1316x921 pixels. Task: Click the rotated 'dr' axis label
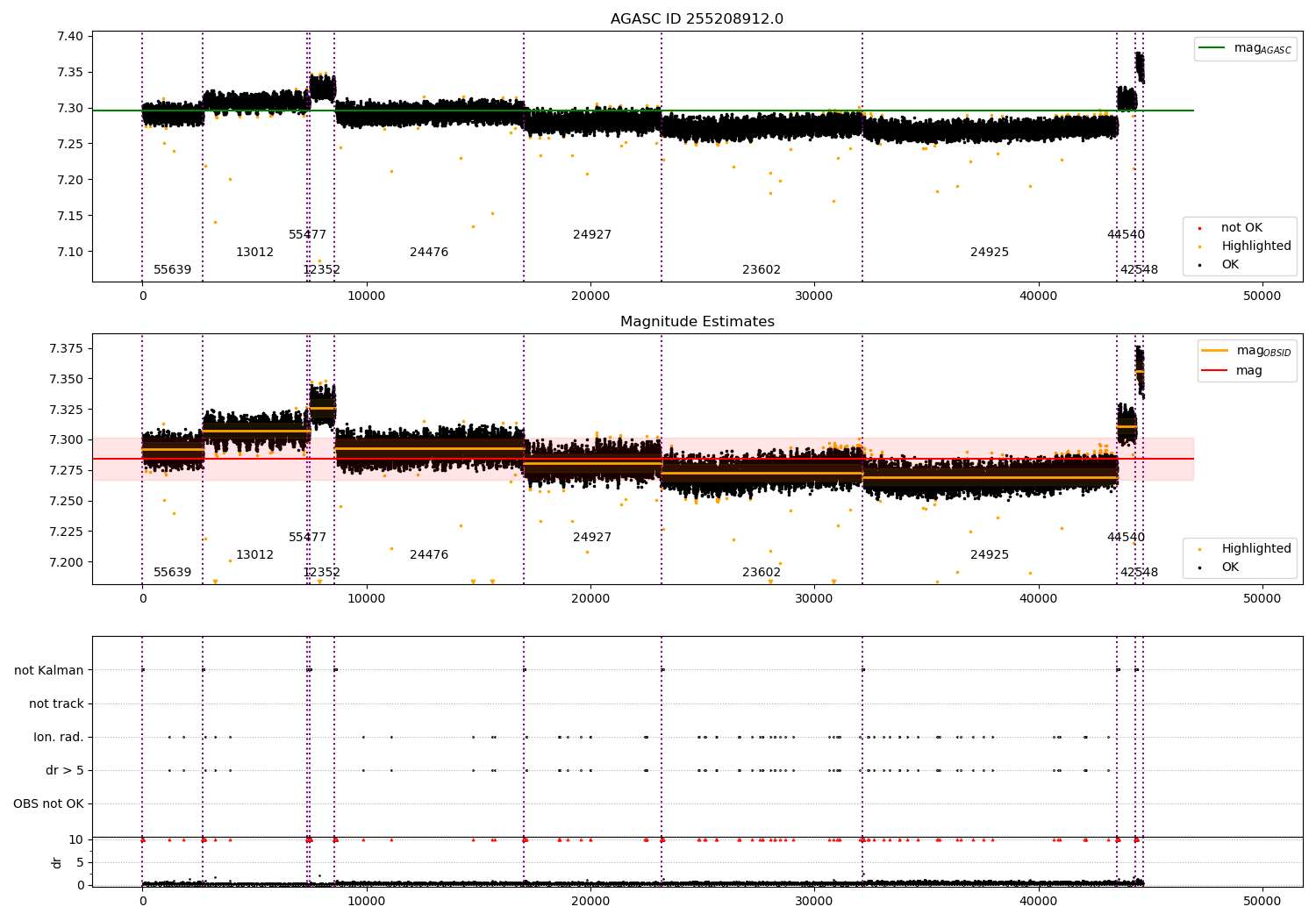coord(57,862)
